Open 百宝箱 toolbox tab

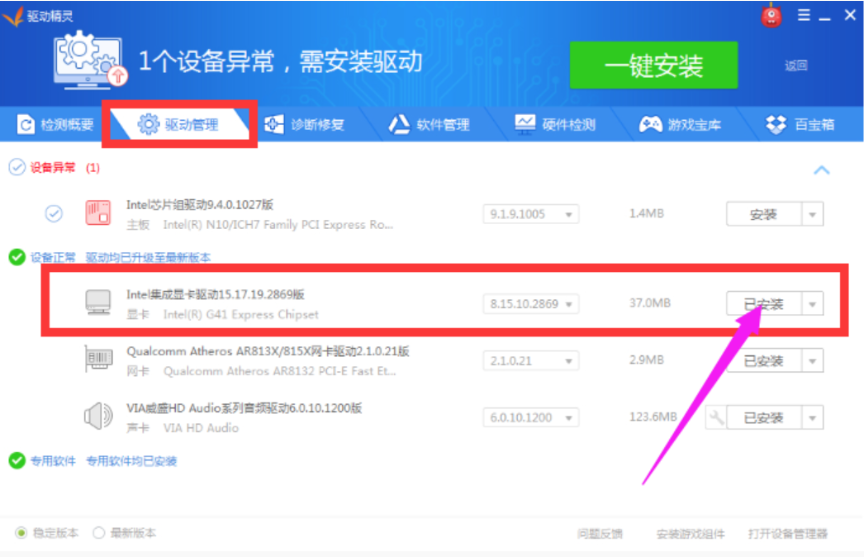(801, 125)
